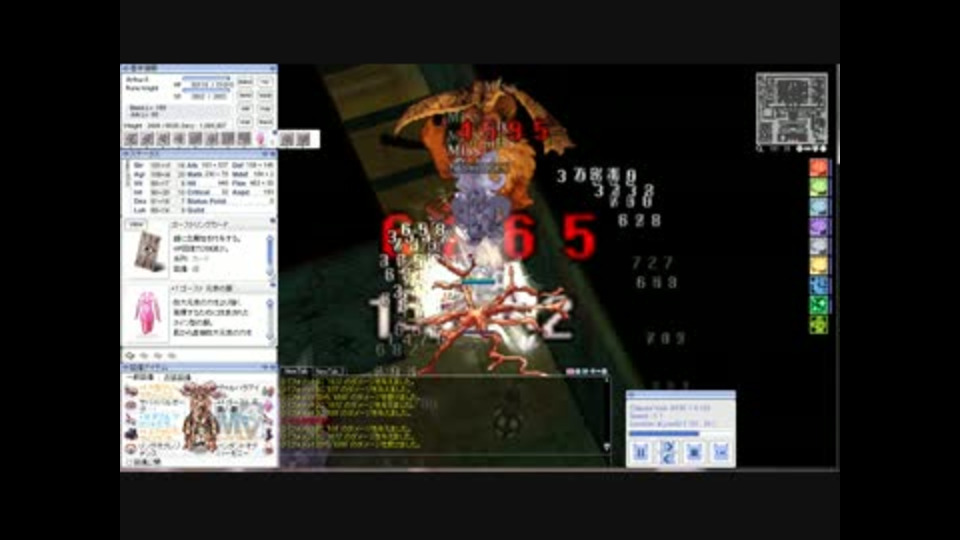960x540 pixels.
Task: Collapse the costume description panel arrow
Action: [x=272, y=284]
